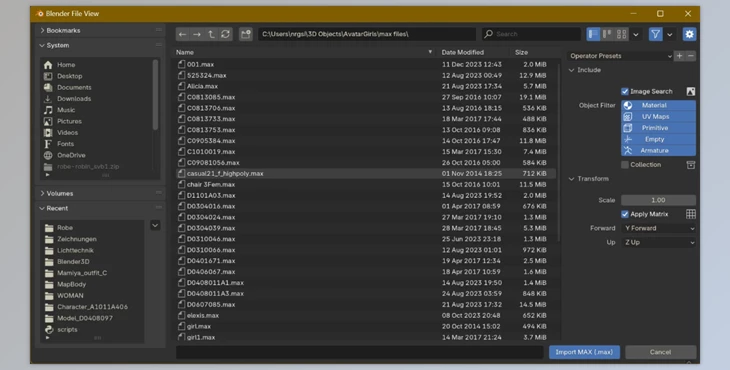
Task: Select file chair 3Fem.max
Action: (x=366, y=184)
